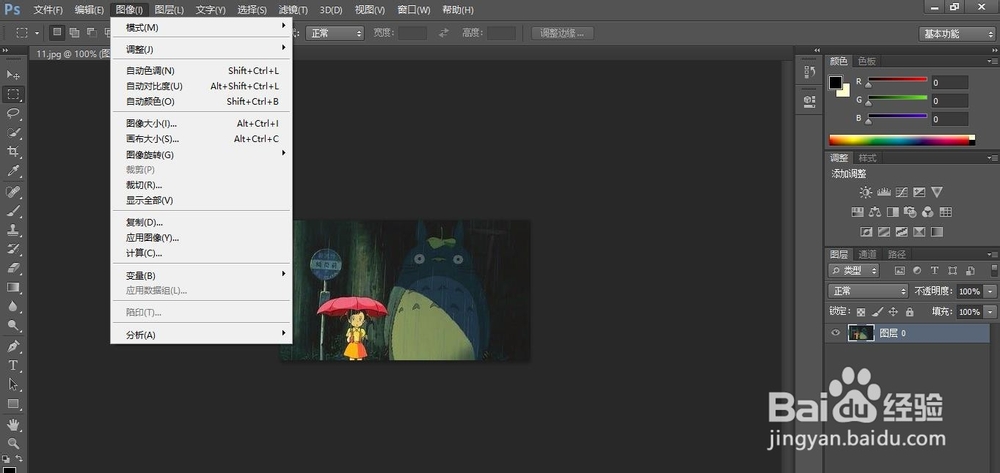Click the R value input field
The height and width of the screenshot is (473, 1000).
tap(950, 82)
